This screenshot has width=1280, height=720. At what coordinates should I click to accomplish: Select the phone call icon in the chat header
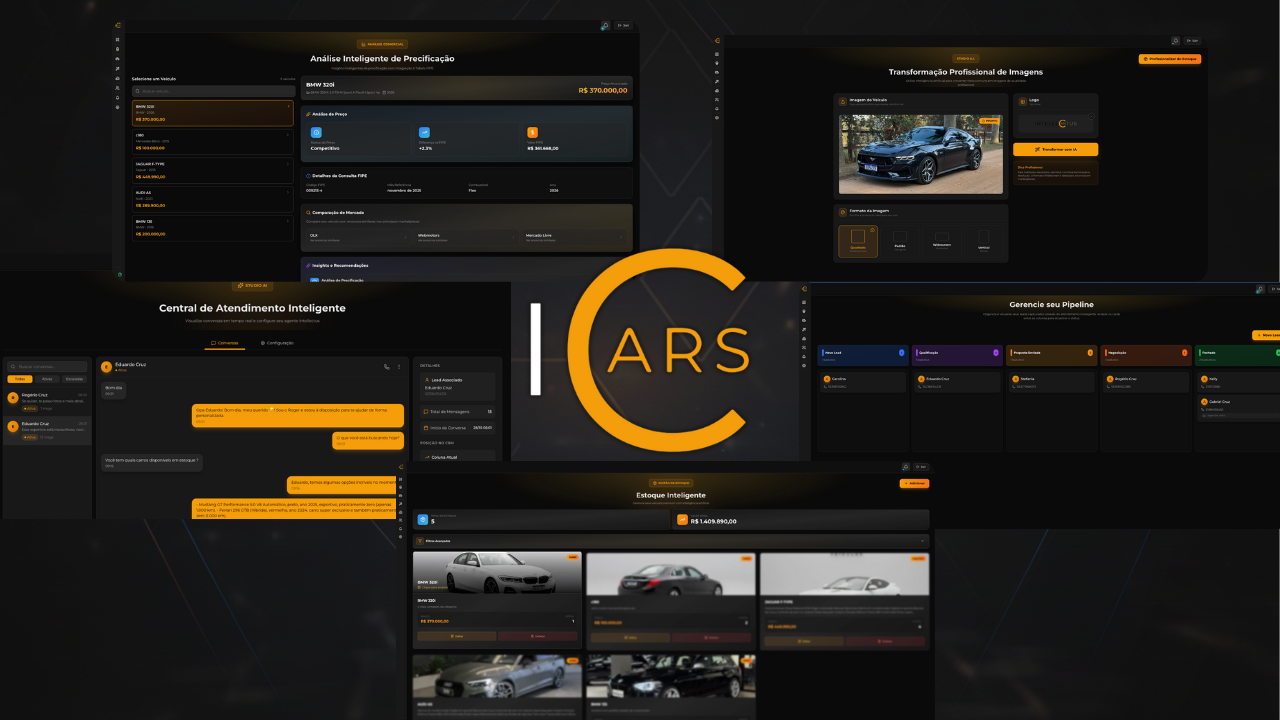point(387,367)
